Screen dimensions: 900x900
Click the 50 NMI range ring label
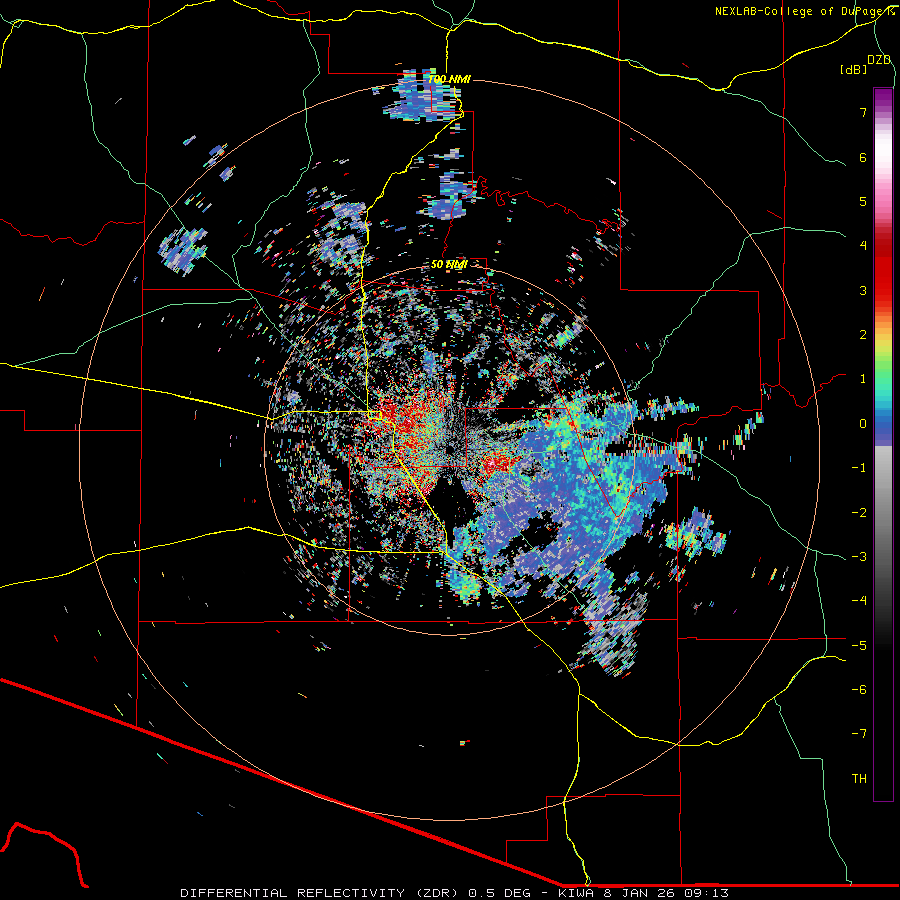449,264
